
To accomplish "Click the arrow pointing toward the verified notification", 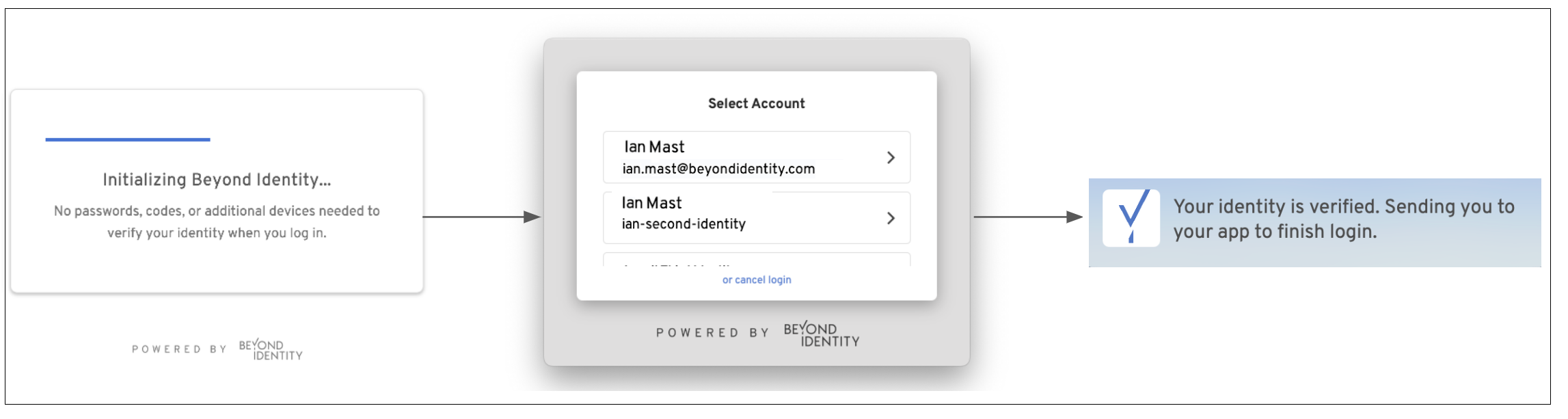I will (x=1027, y=217).
